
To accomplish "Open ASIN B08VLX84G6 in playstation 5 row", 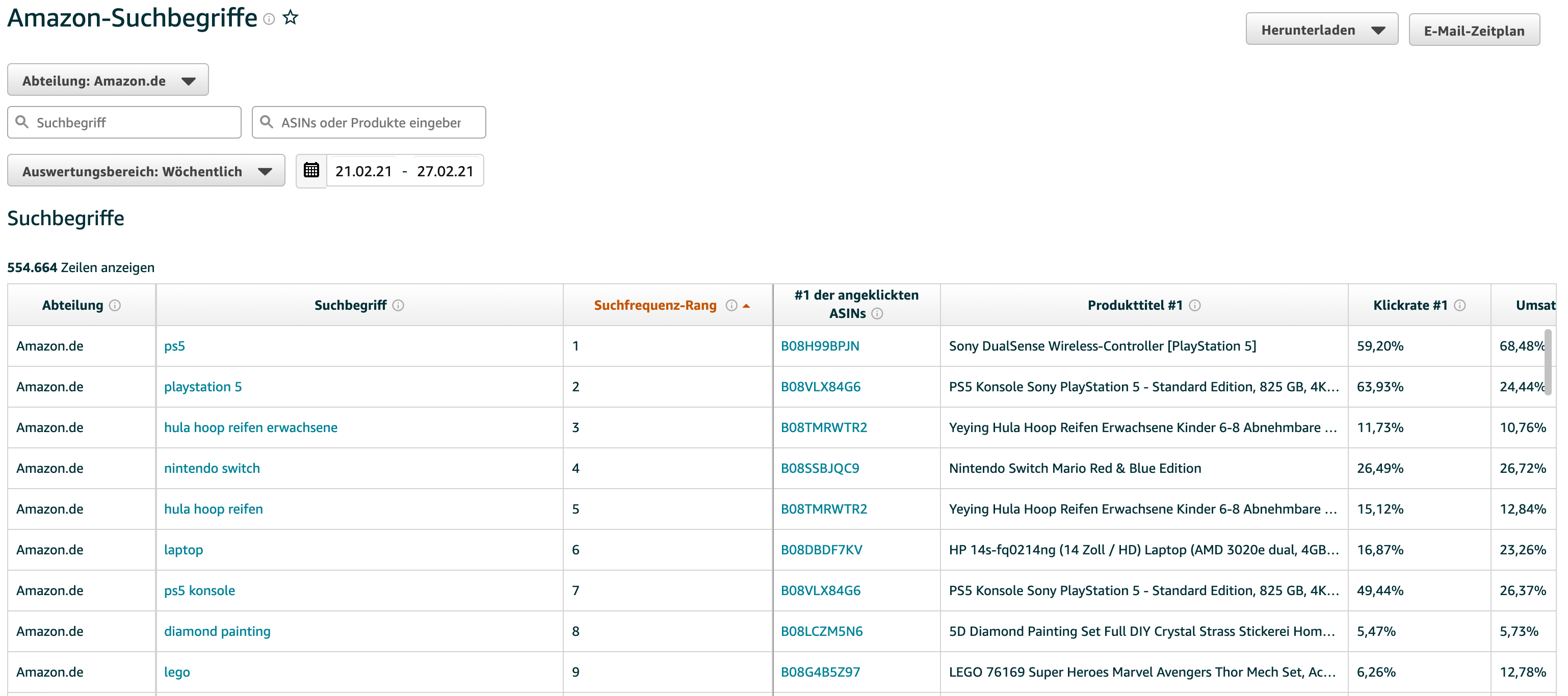I will [x=821, y=387].
